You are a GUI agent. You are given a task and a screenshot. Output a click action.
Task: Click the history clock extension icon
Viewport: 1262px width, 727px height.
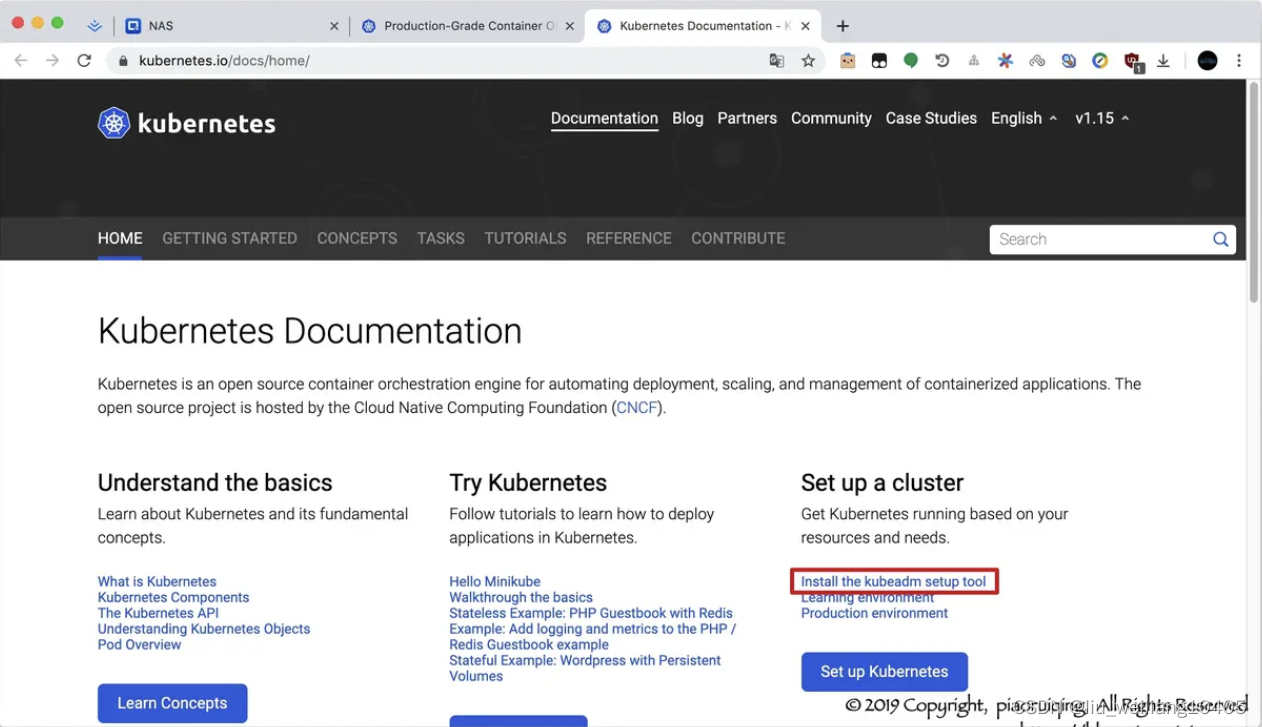(x=942, y=61)
